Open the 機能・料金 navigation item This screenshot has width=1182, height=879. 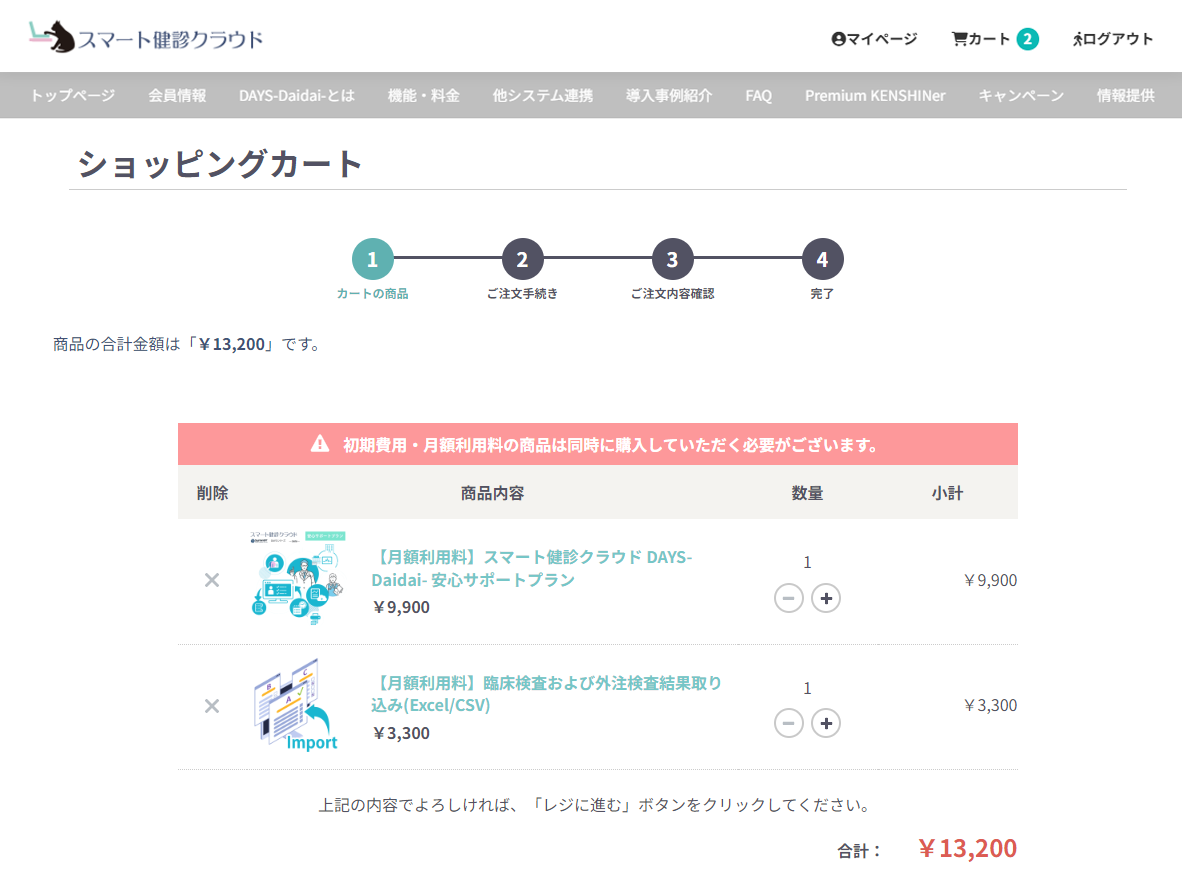(424, 96)
